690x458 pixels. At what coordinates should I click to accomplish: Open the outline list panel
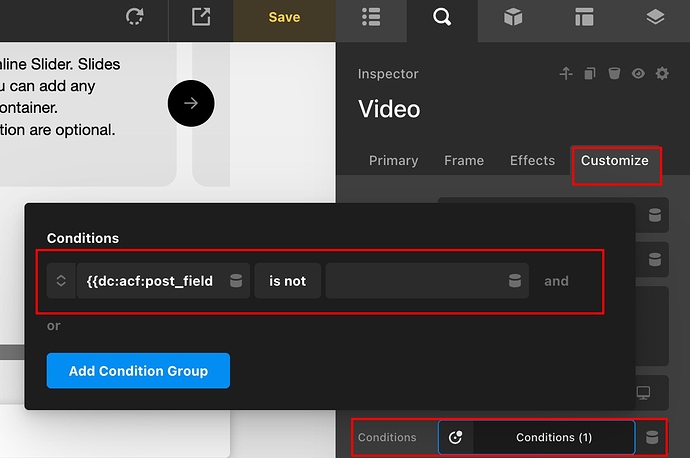[371, 17]
